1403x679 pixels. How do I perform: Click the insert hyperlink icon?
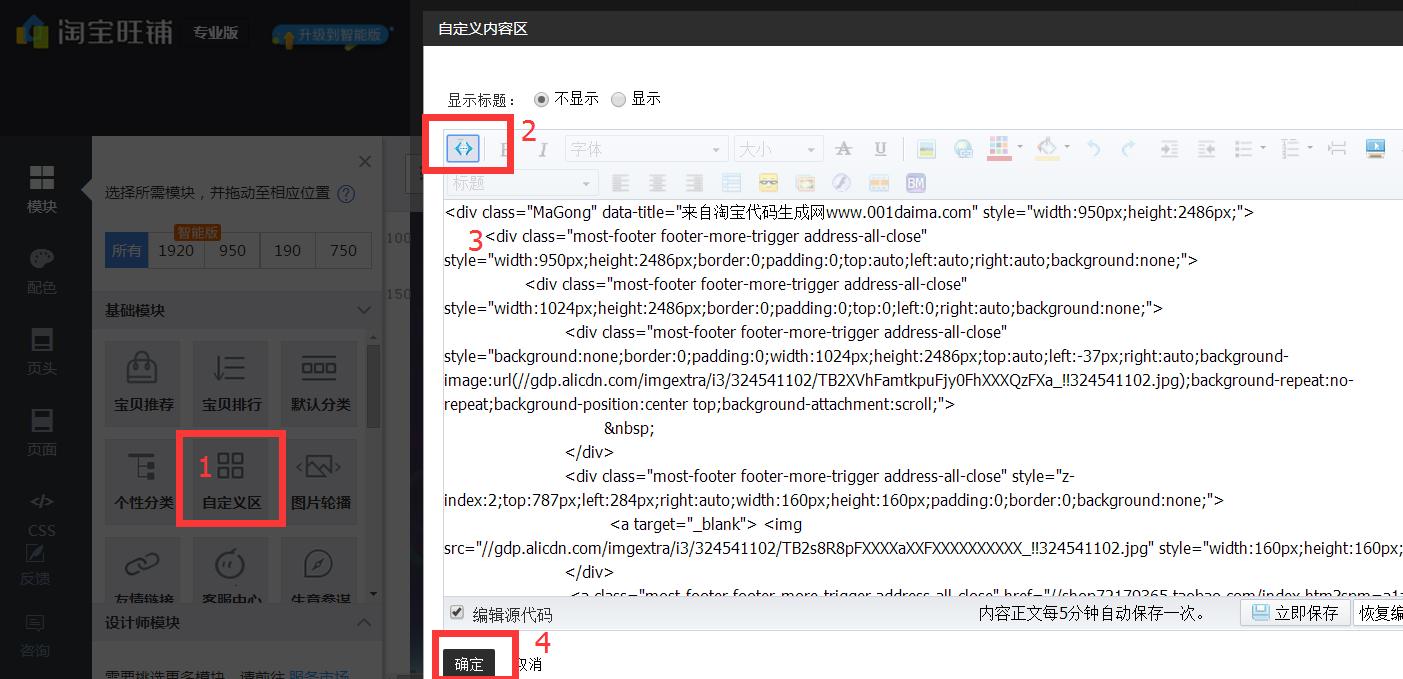click(962, 148)
